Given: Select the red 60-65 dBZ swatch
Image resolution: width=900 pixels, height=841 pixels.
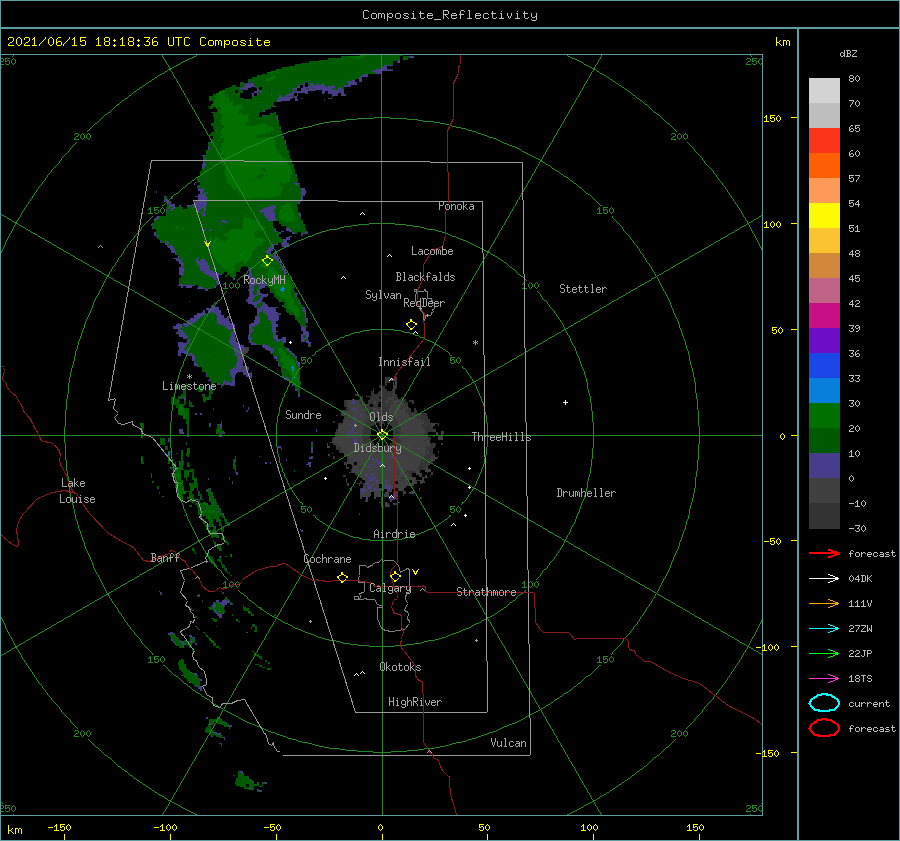Looking at the screenshot, I should point(824,141).
